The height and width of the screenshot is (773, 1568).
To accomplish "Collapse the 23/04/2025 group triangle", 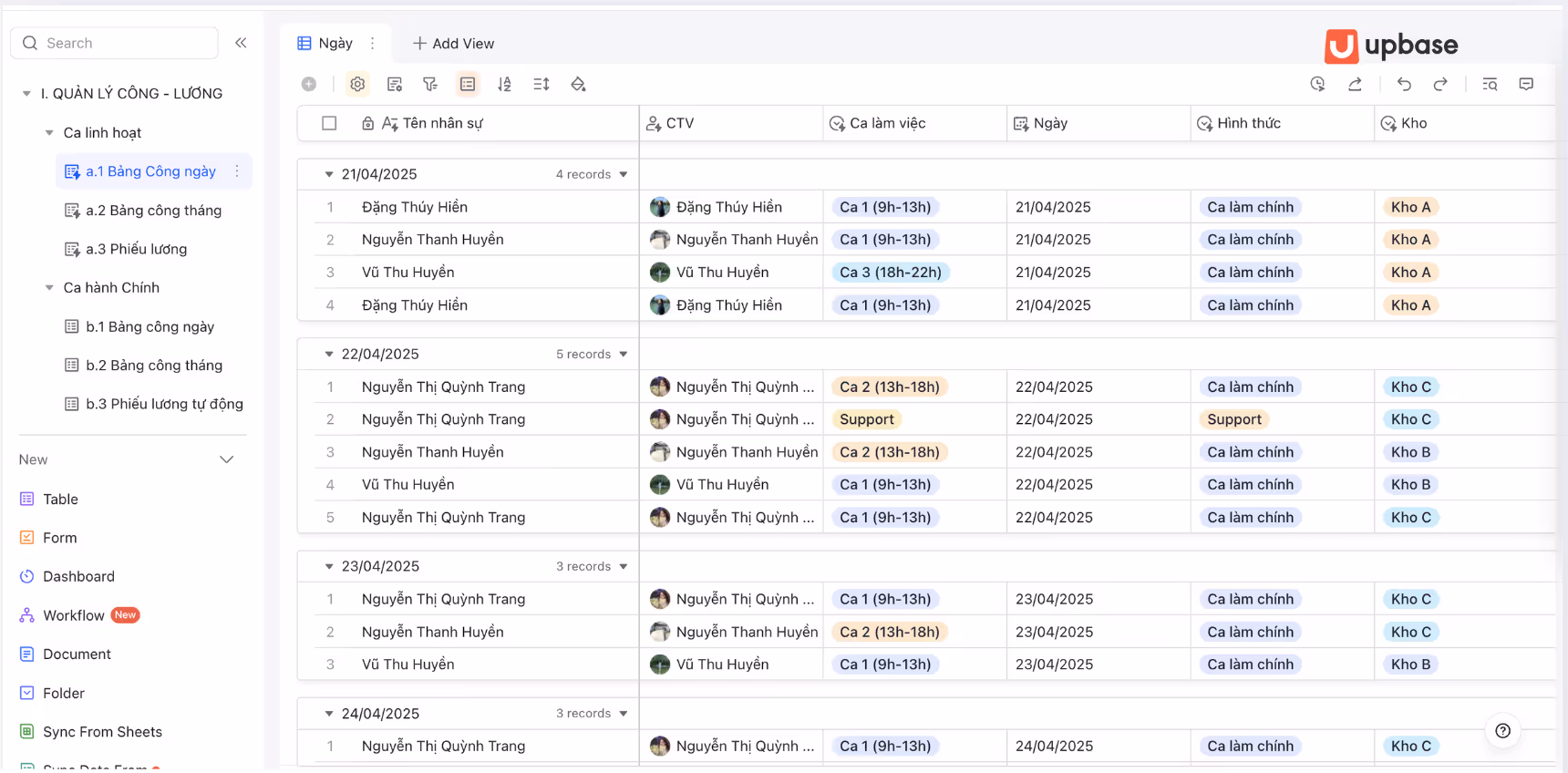I will point(329,566).
